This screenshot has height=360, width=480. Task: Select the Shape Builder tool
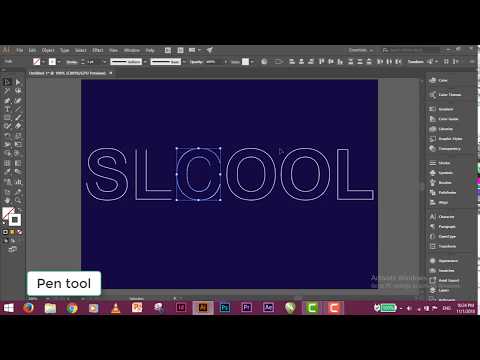point(7,153)
